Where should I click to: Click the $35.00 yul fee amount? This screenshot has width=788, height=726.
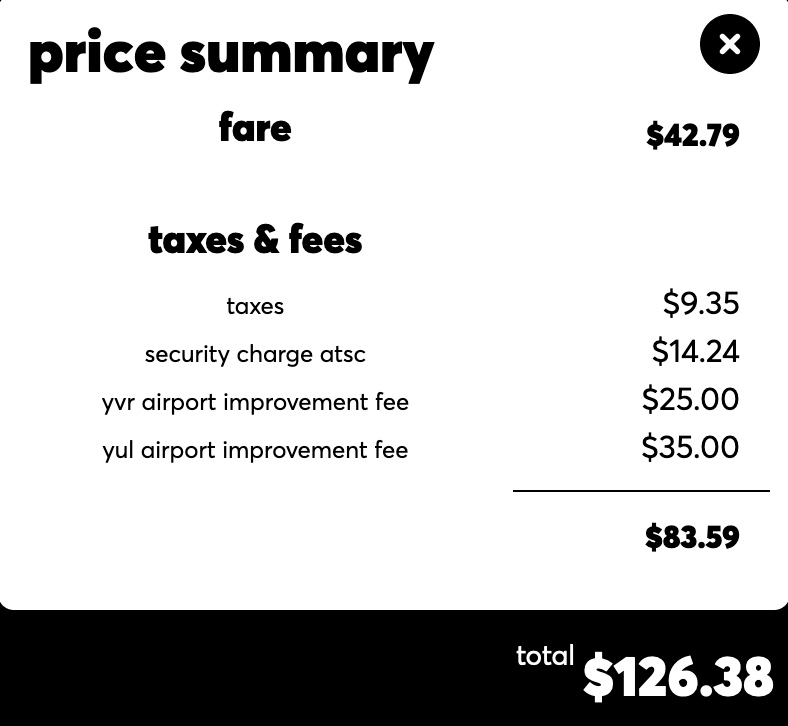tap(691, 447)
